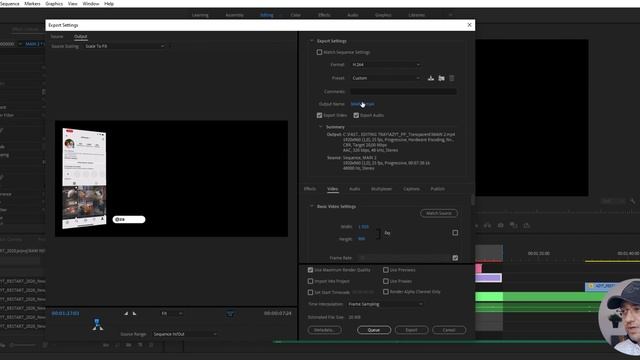Viewport: 640px width, 360px height.
Task: Click the aspect ratio correction icon in preview bar
Action: [x=231, y=313]
